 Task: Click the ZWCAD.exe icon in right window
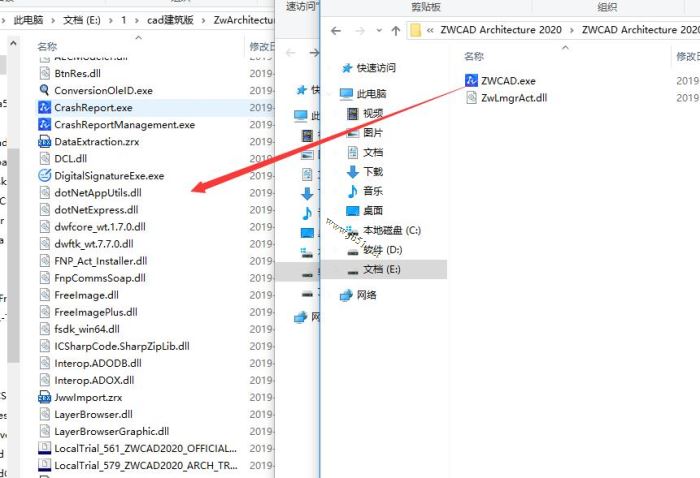point(471,81)
